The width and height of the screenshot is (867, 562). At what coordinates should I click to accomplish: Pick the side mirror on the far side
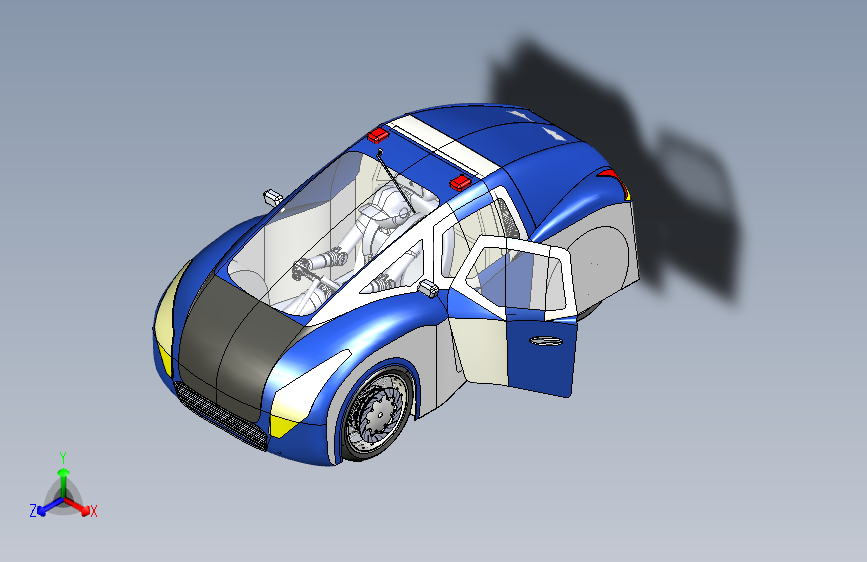point(273,197)
